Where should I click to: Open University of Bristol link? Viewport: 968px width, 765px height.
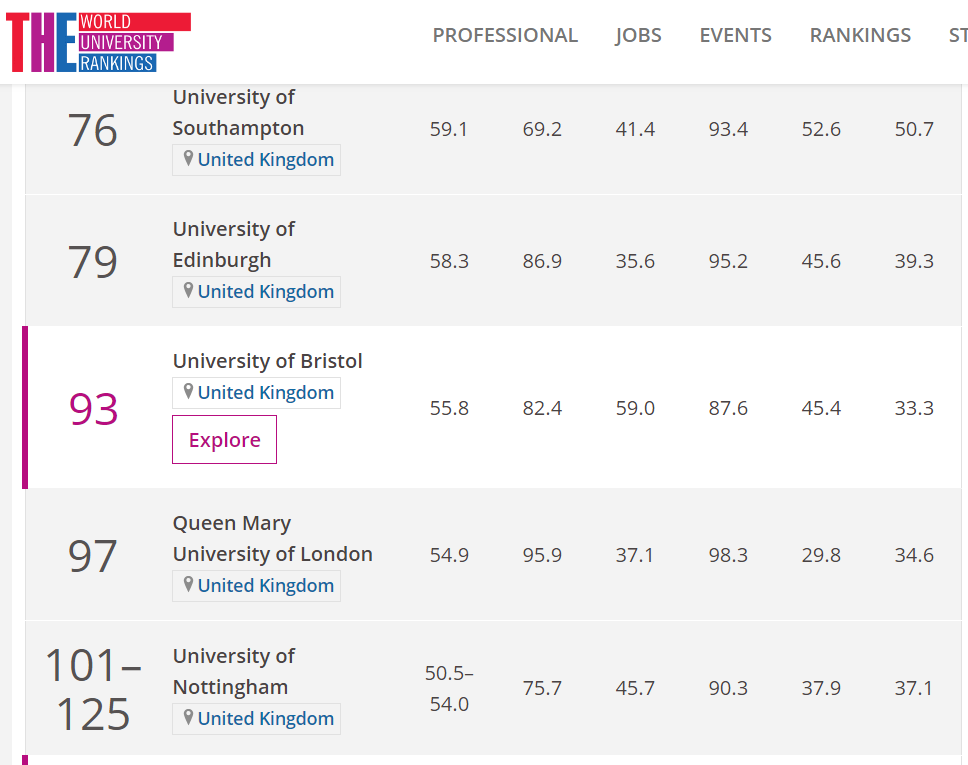(267, 360)
